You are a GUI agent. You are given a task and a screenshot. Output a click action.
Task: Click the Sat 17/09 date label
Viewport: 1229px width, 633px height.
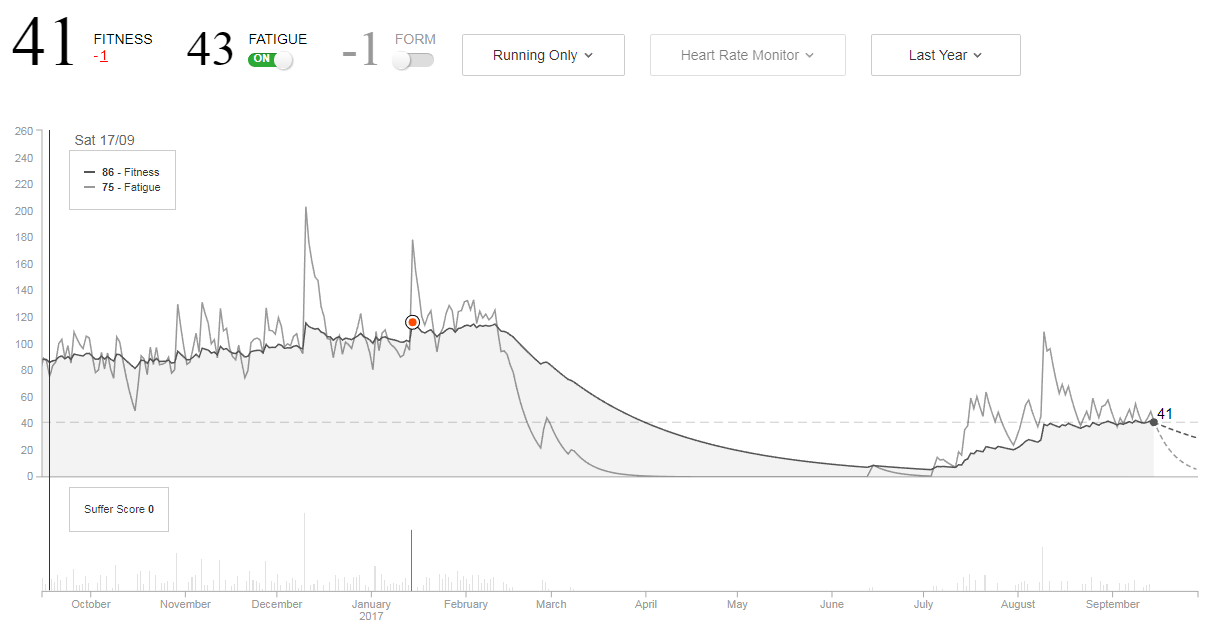[104, 140]
